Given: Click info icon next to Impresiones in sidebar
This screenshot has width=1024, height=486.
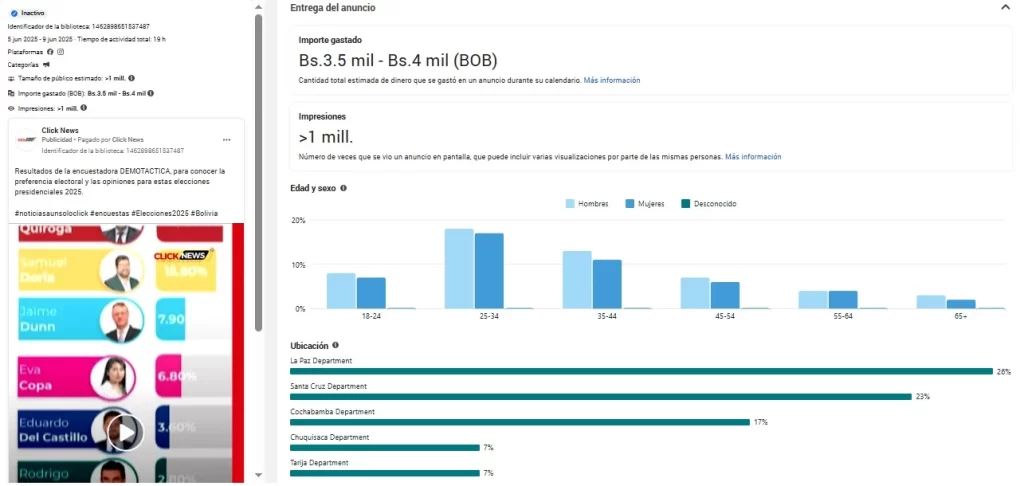Looking at the screenshot, I should tap(83, 108).
